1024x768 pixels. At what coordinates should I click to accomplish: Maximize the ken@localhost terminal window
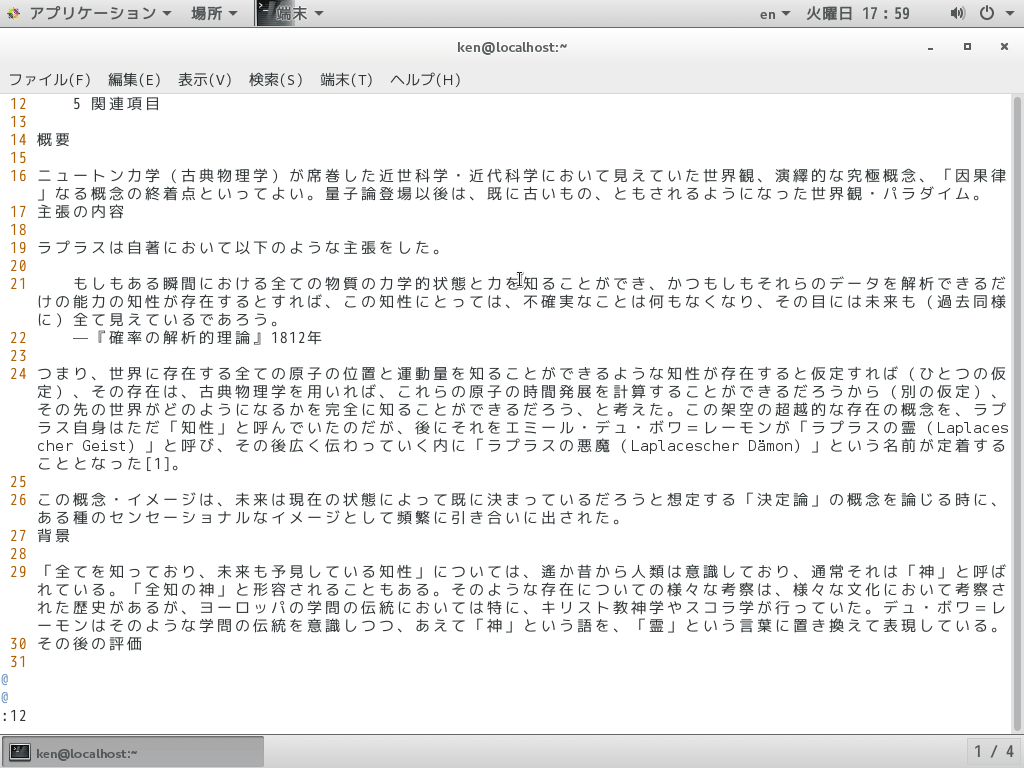pos(967,47)
